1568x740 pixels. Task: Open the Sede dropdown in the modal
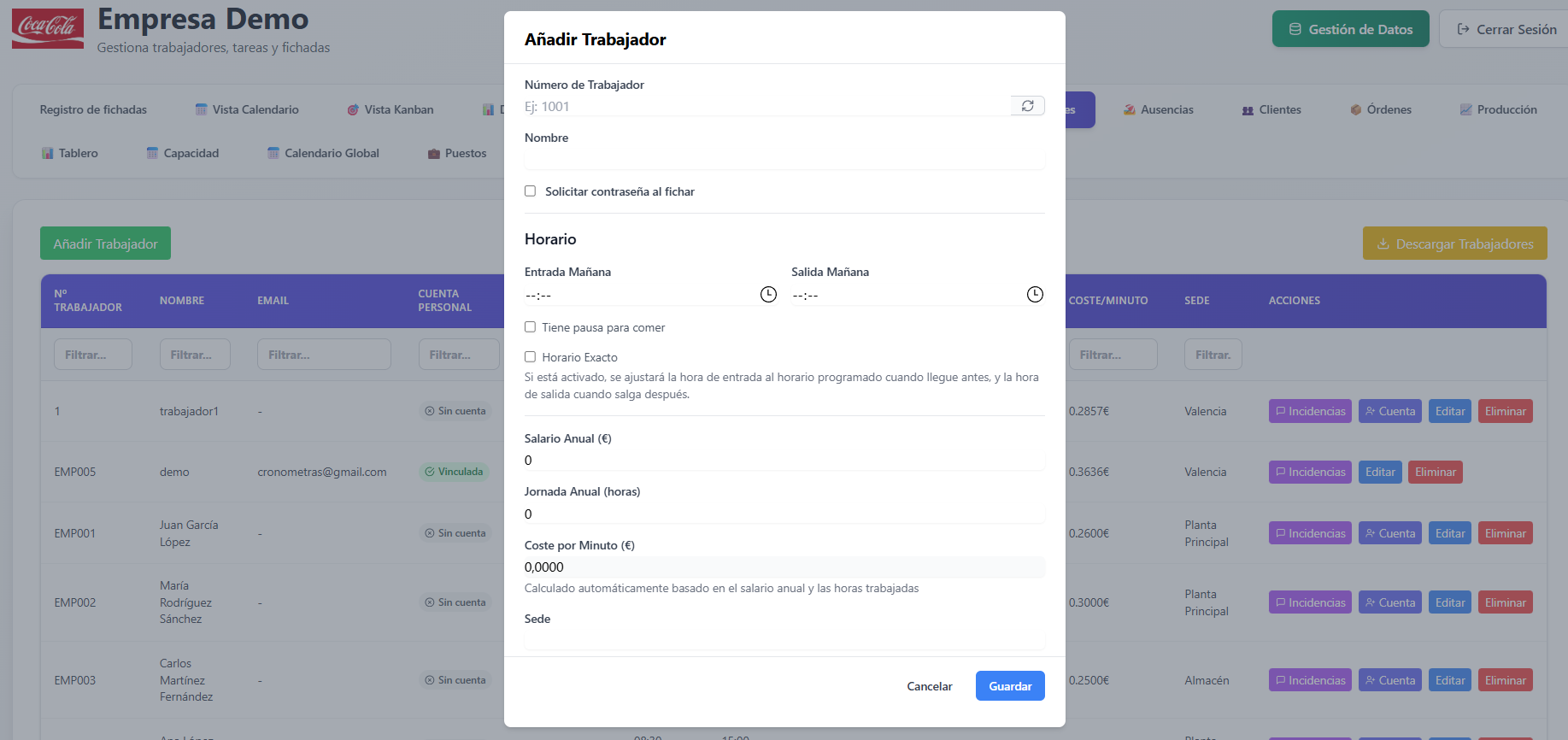783,643
